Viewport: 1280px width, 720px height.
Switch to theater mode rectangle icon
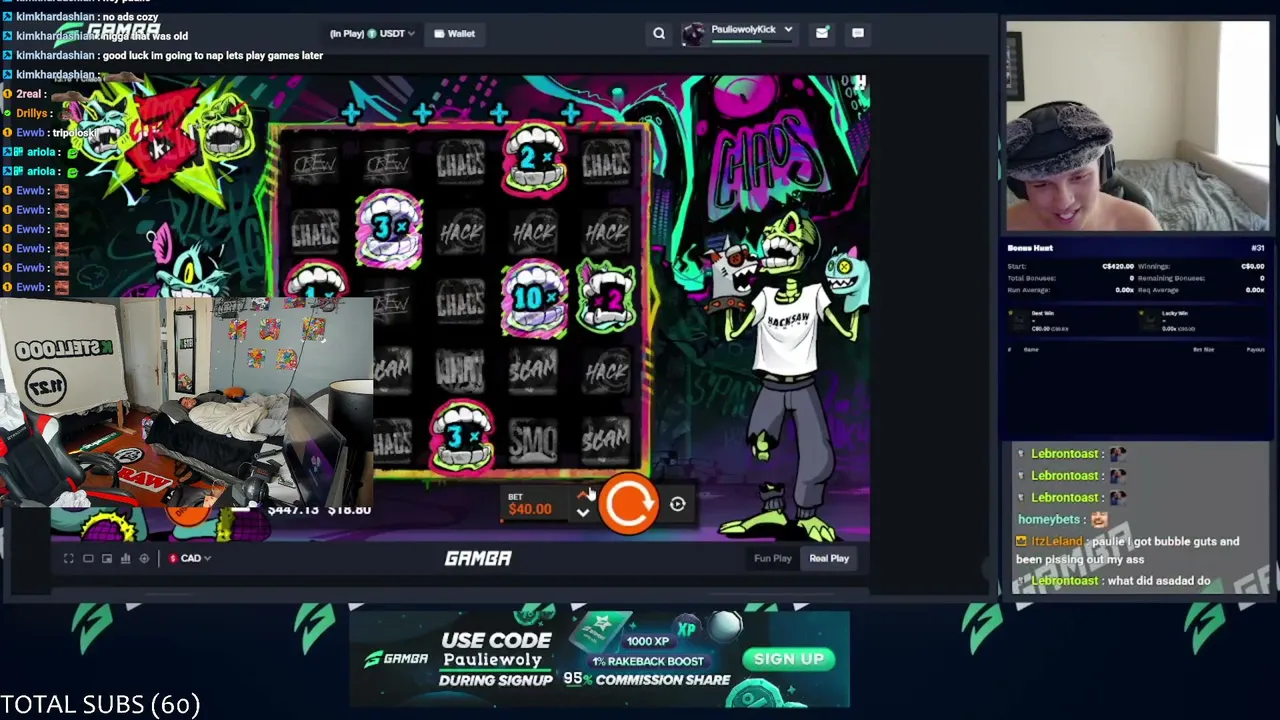click(88, 558)
